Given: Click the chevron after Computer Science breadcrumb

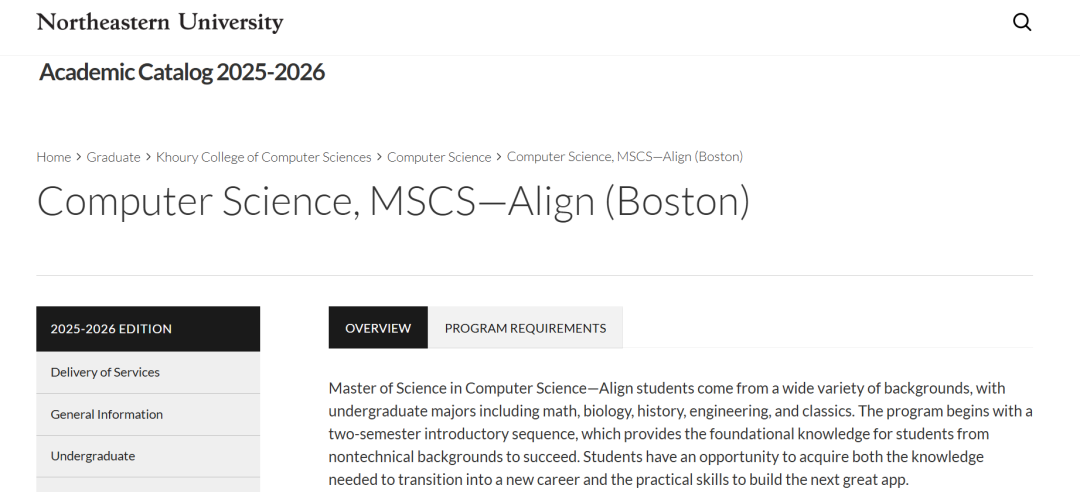Looking at the screenshot, I should click(x=499, y=157).
